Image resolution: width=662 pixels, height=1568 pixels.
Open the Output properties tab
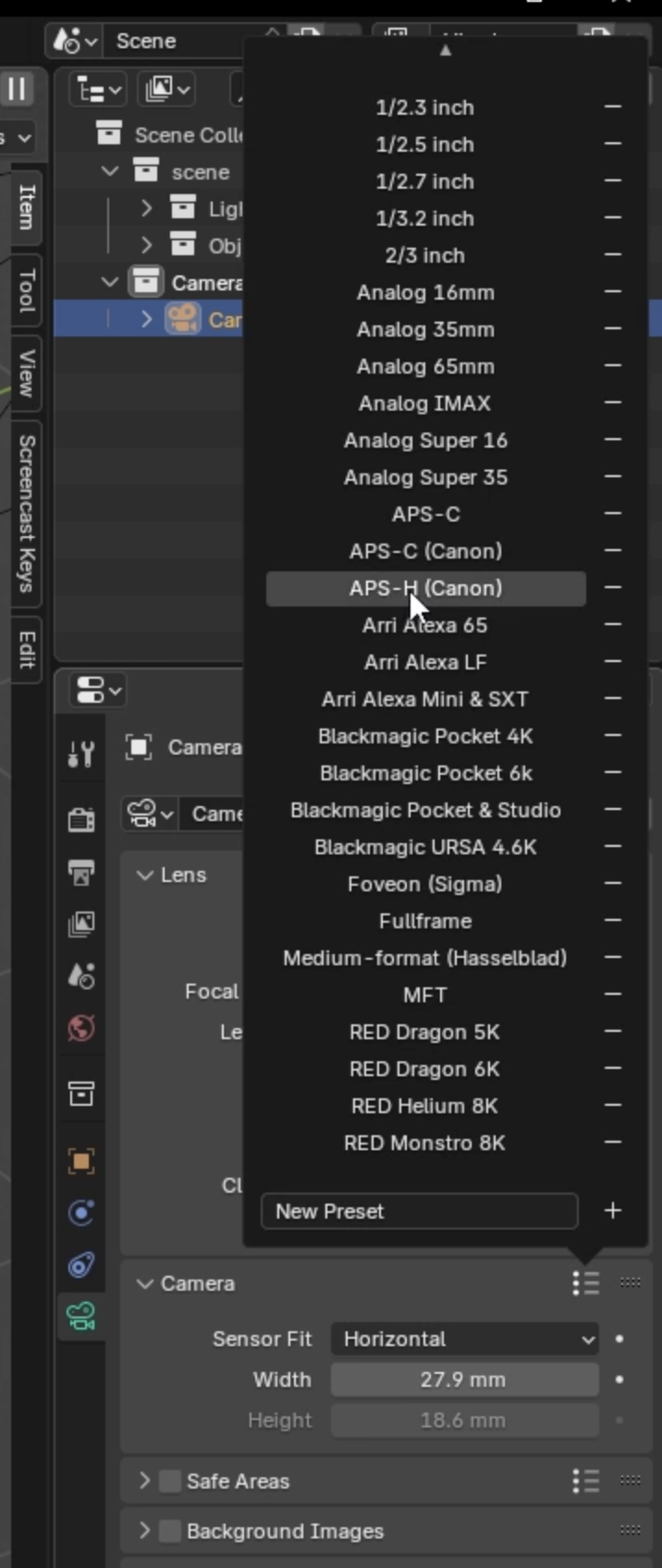point(81,871)
